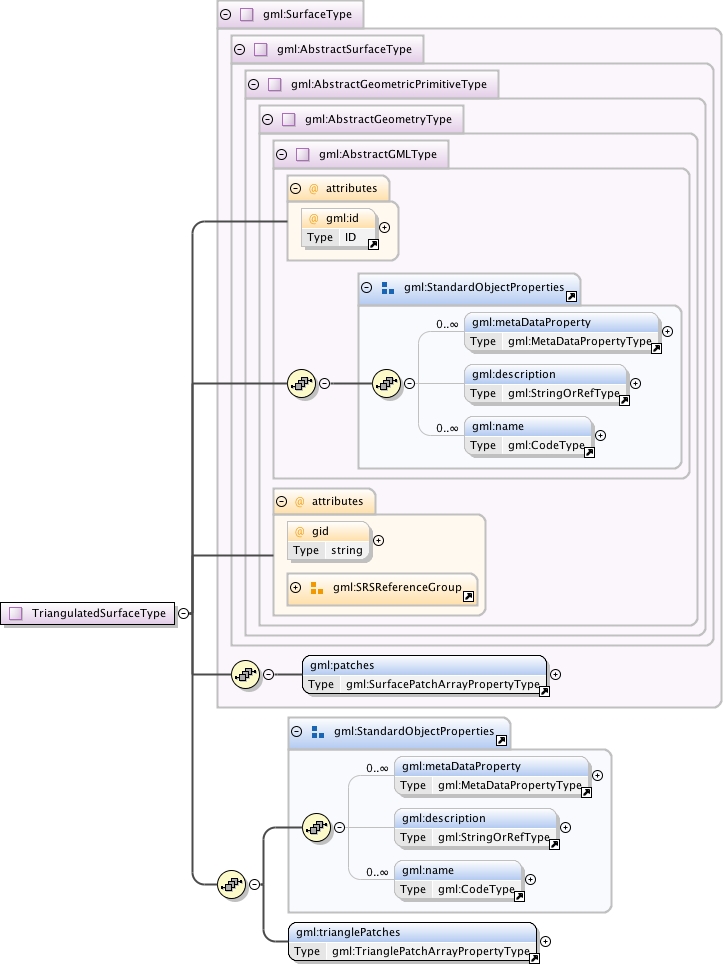Collapse the TriangulatedSurfaceType root node

184,613
